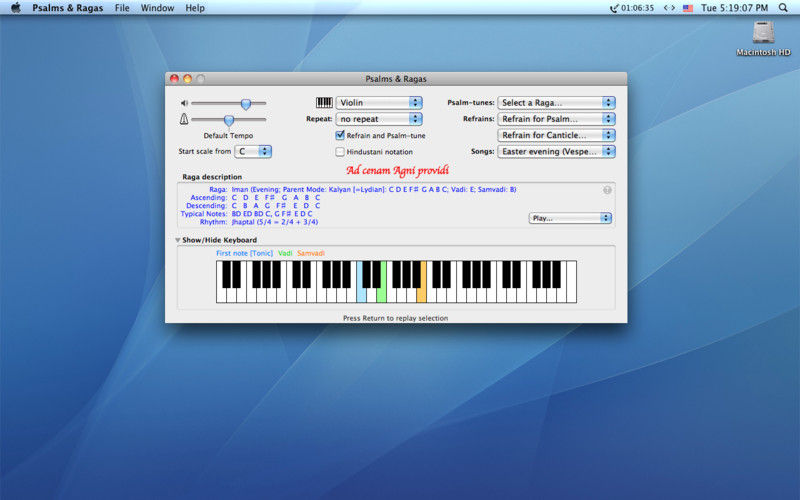Click the piano keyboard instrument icon

click(x=324, y=103)
